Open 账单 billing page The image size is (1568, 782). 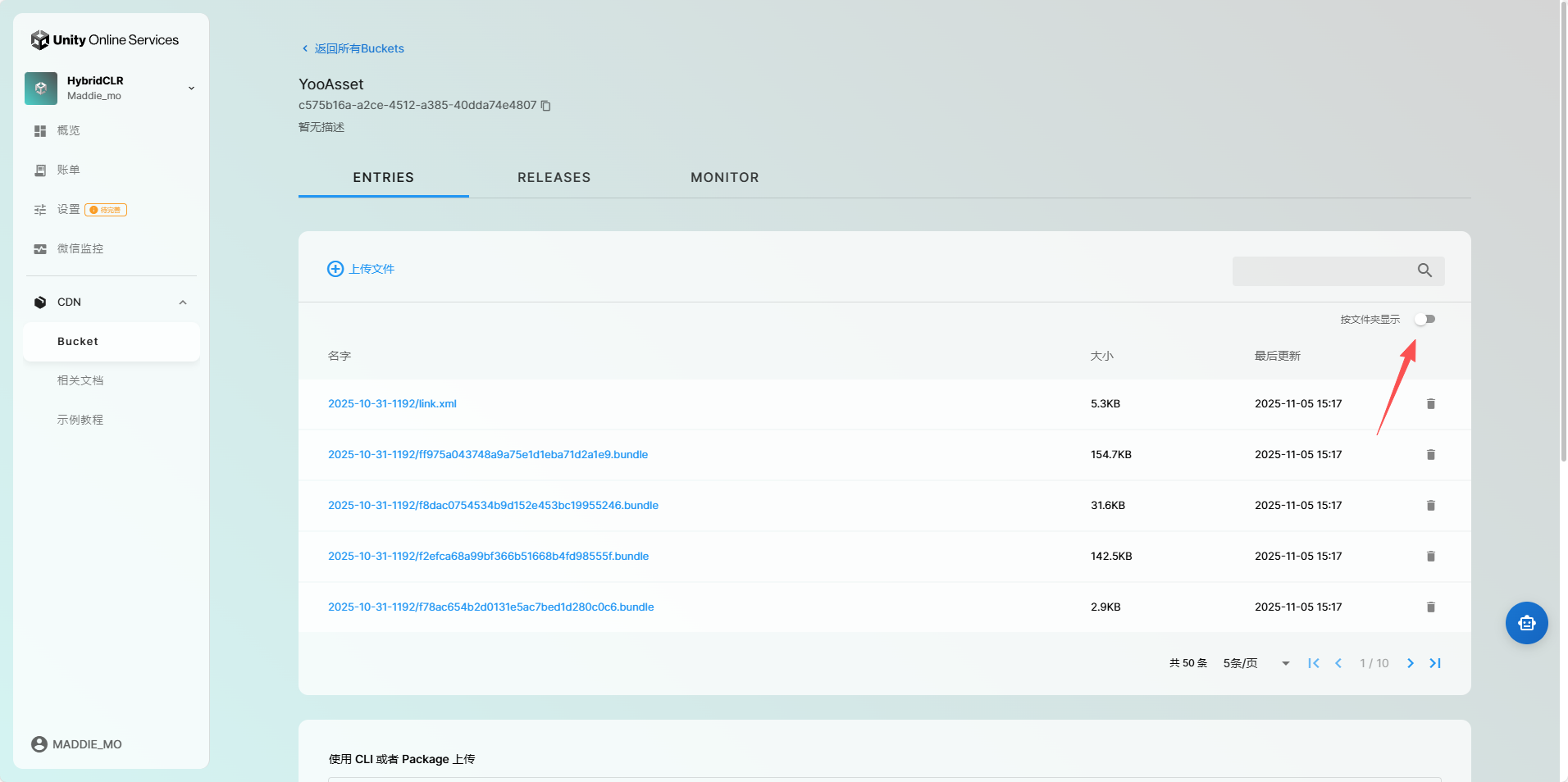69,170
